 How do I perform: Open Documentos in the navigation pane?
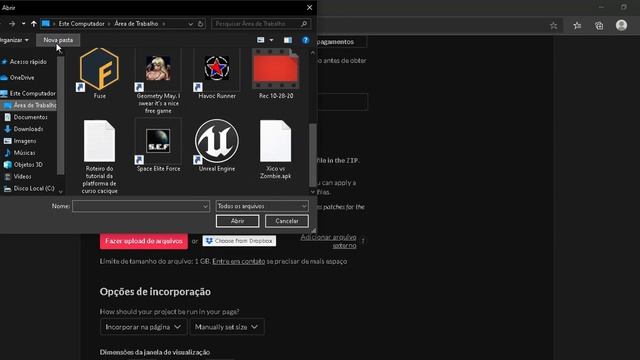(30, 117)
